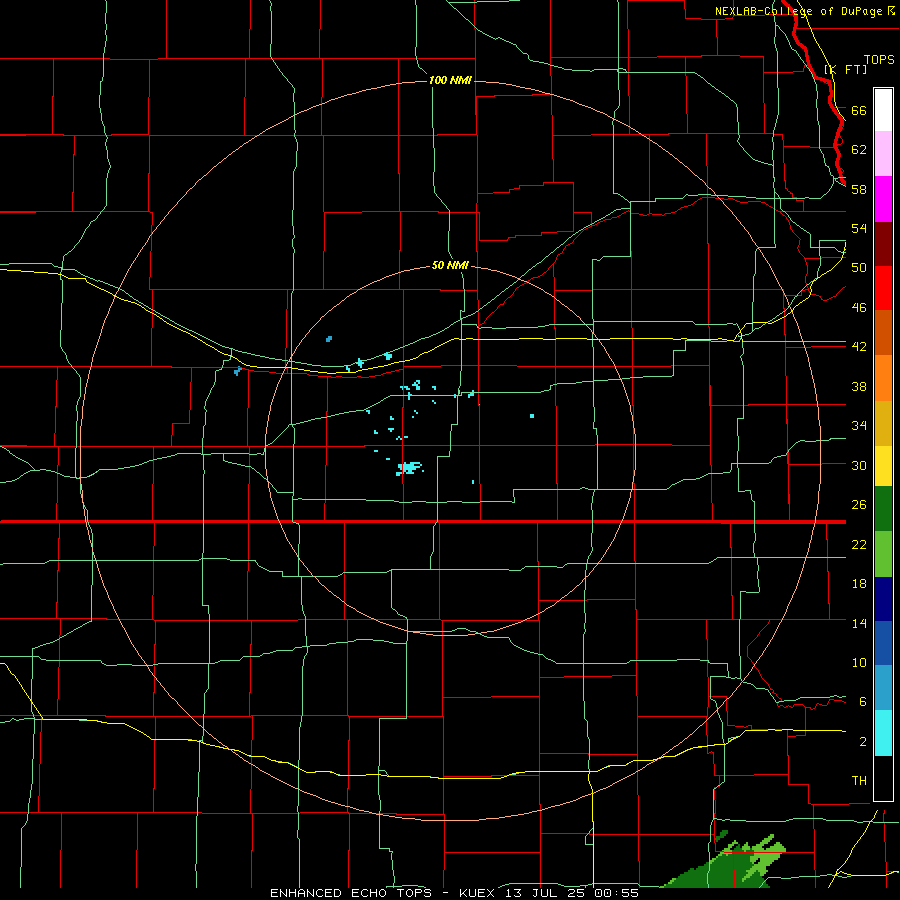Viewport: 900px width, 900px height.
Task: Click the '62' scale value label
Action: tap(859, 149)
